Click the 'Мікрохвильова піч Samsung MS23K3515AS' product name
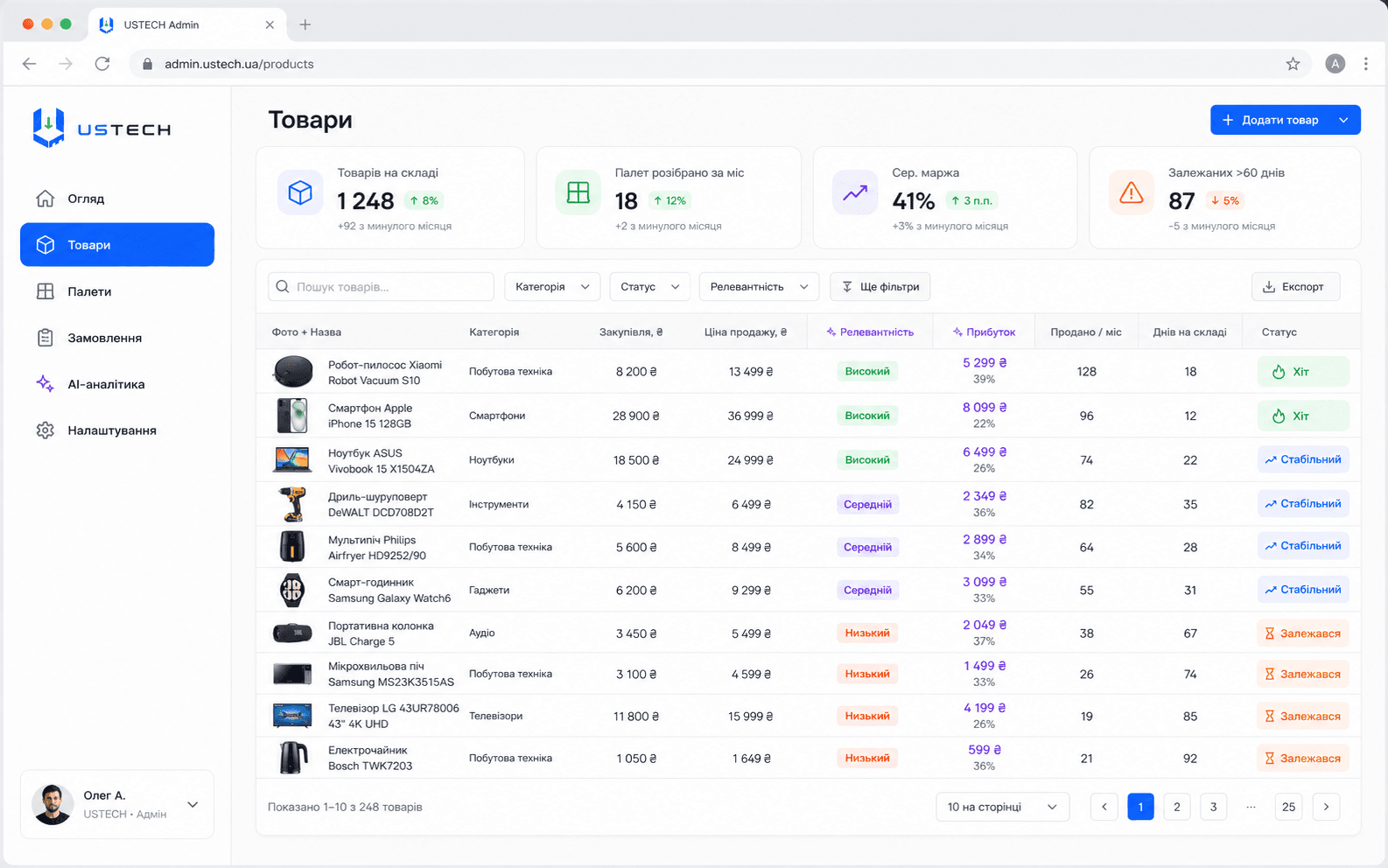 391,674
